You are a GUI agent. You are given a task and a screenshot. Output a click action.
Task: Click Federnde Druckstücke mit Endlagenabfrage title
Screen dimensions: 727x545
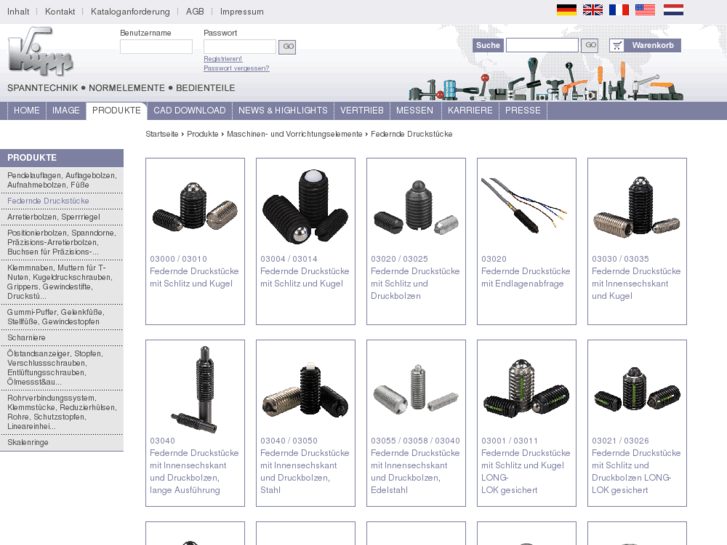[x=525, y=277]
